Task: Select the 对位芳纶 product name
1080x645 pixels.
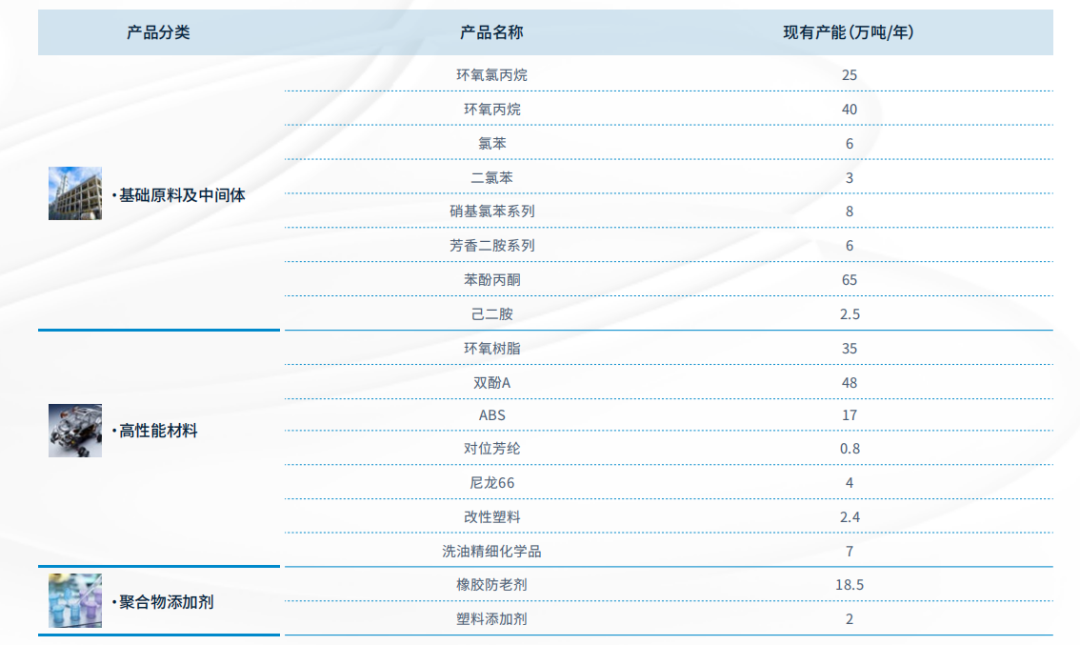Action: [492, 449]
